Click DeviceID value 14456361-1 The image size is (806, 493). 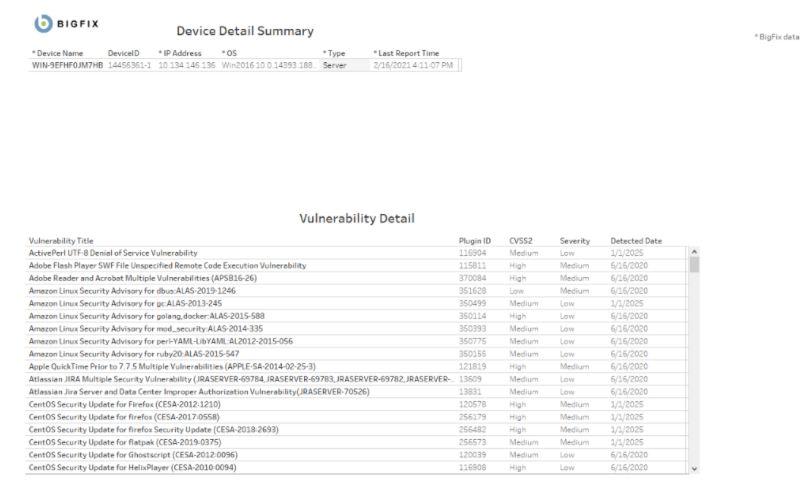point(130,65)
